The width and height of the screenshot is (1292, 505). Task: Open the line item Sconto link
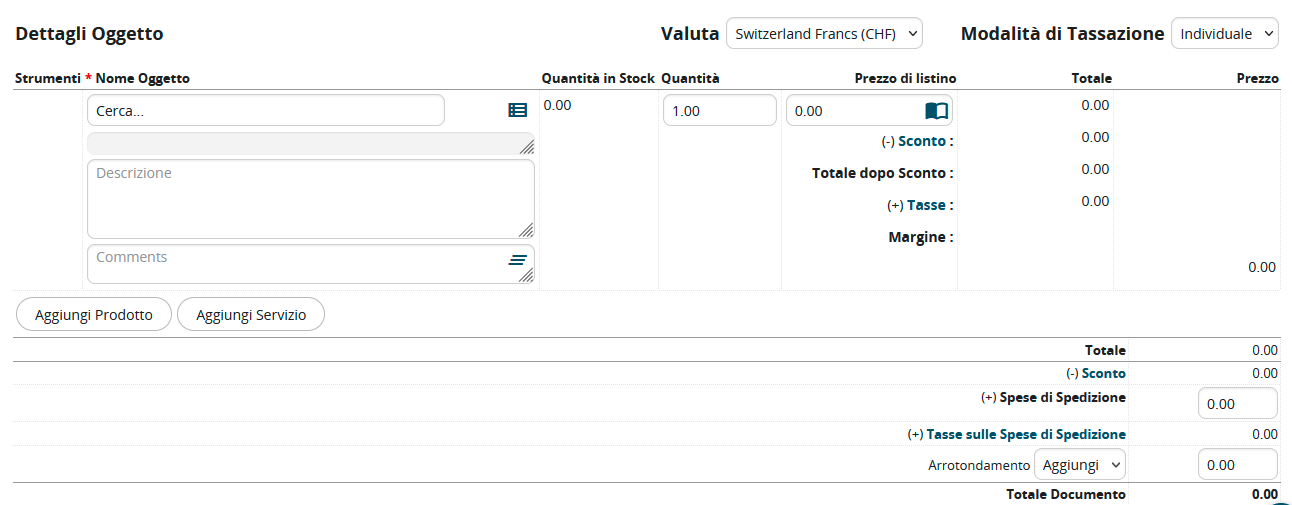point(925,141)
